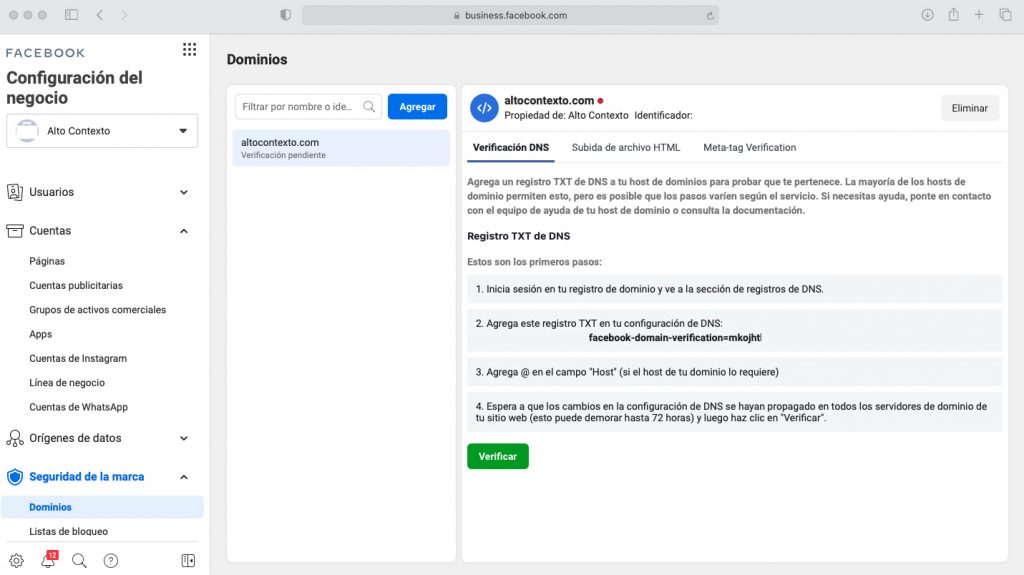Expand the Usuarios section chevron
Viewport: 1024px width, 575px height.
184,192
